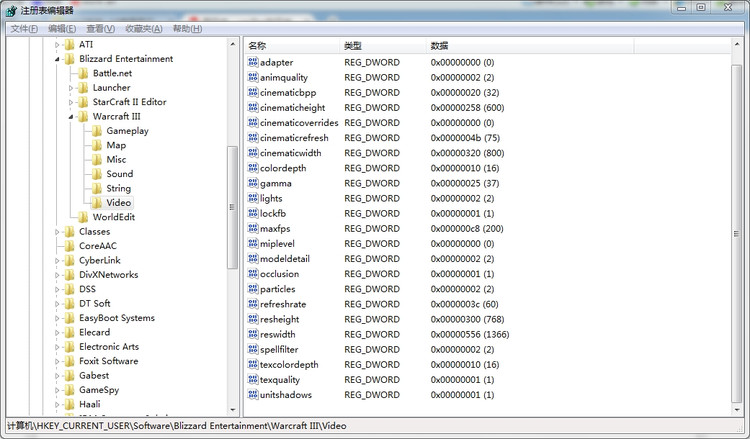750x439 pixels.
Task: Expand the Launcher tree node
Action: [x=71, y=88]
